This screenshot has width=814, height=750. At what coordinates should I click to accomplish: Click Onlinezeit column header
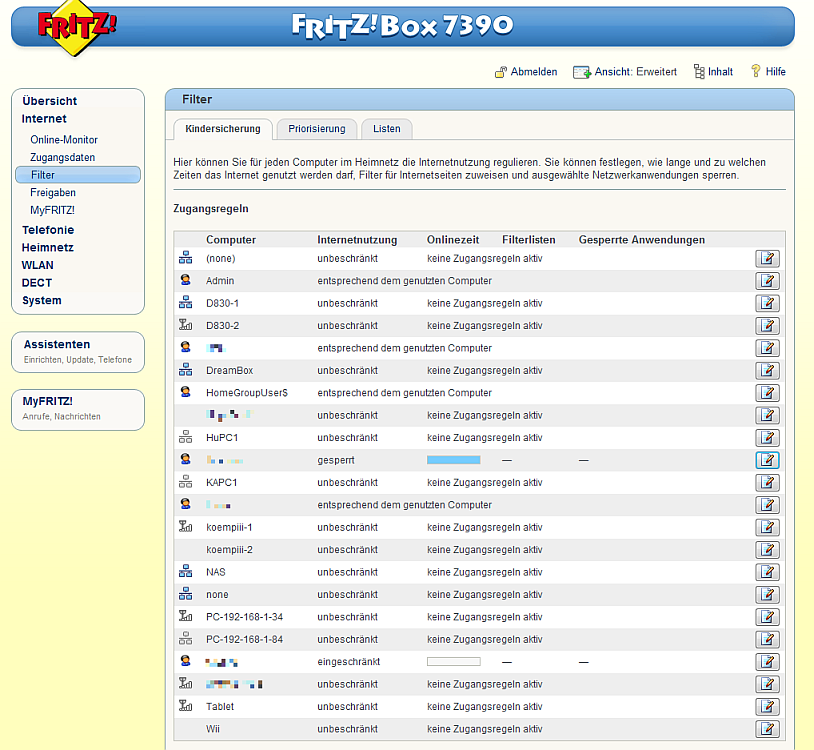[x=453, y=240]
